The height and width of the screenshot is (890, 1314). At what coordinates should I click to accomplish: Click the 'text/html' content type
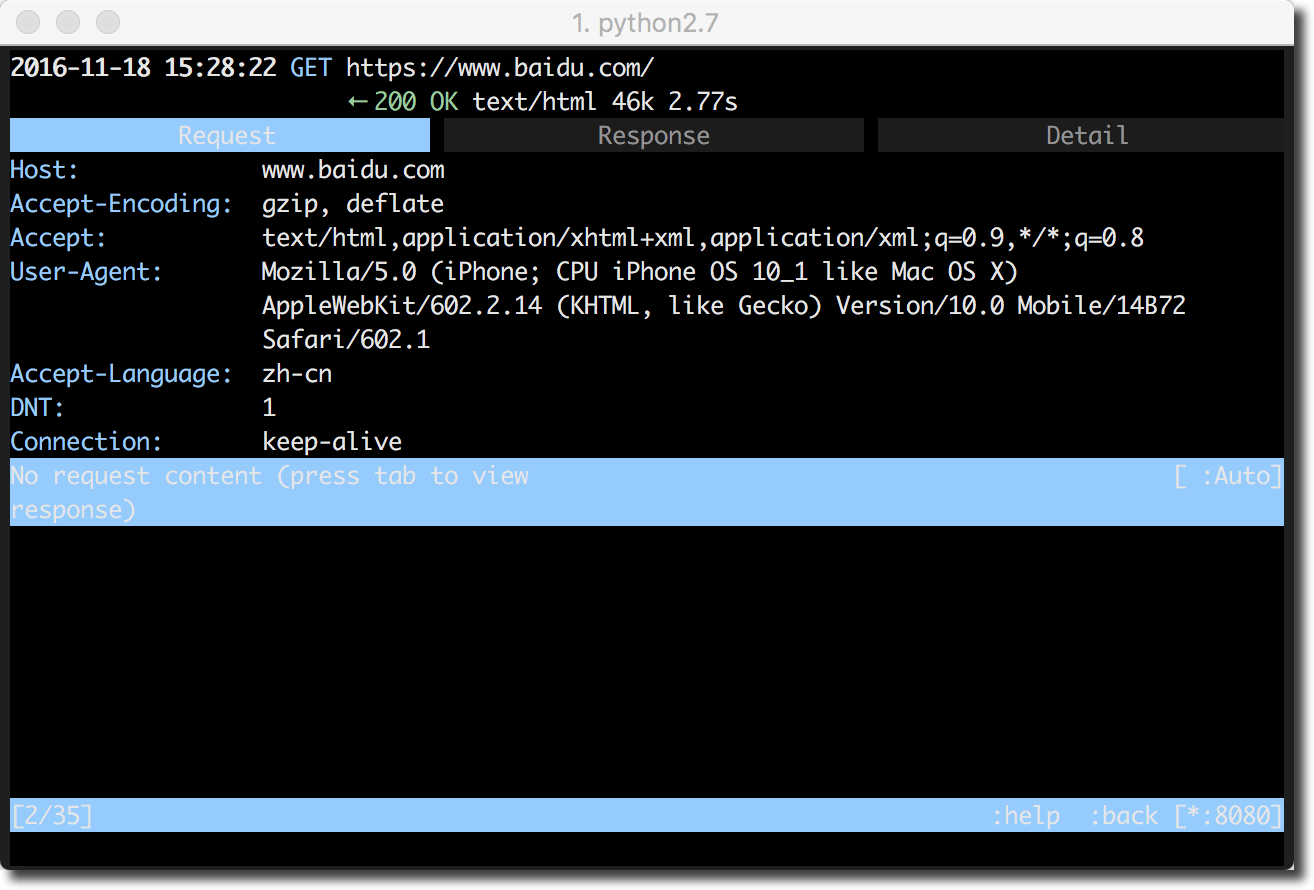(535, 102)
